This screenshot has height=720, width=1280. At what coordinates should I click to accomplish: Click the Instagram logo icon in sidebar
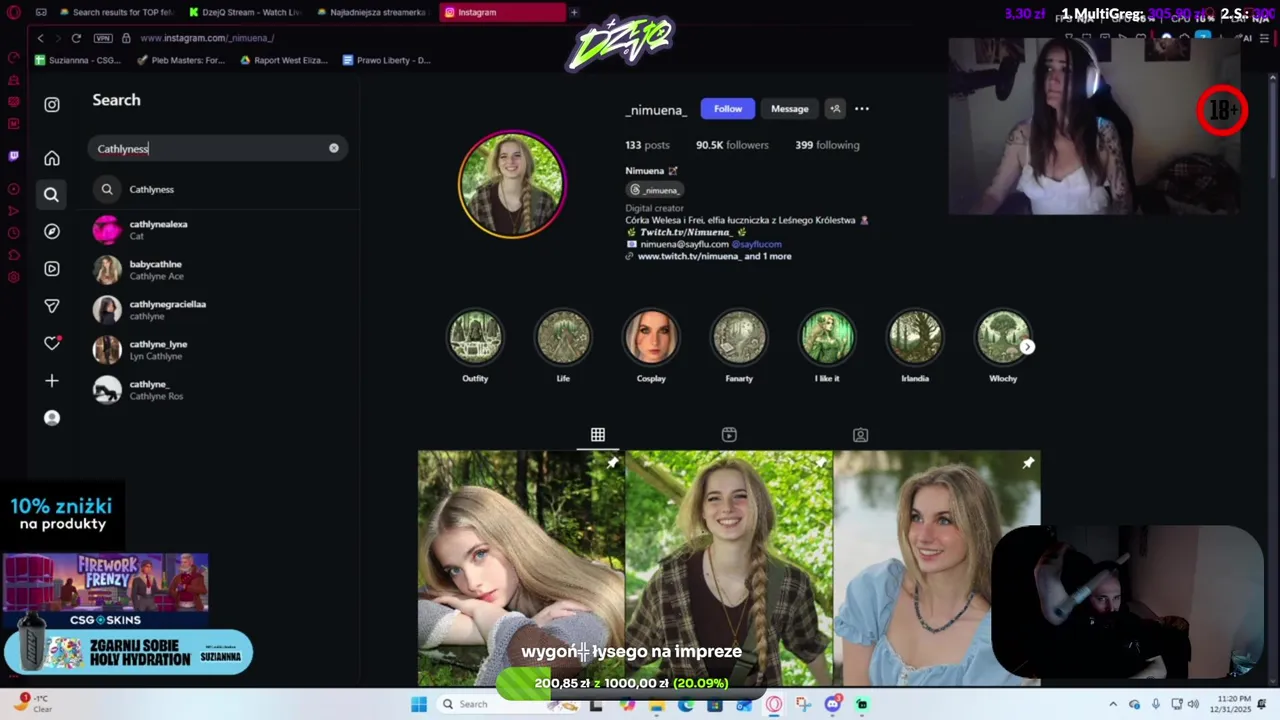pyautogui.click(x=52, y=104)
